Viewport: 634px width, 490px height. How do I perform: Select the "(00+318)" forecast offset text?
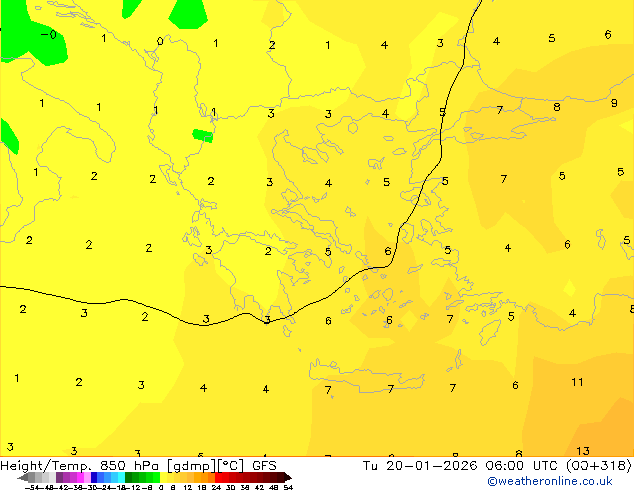[598, 466]
